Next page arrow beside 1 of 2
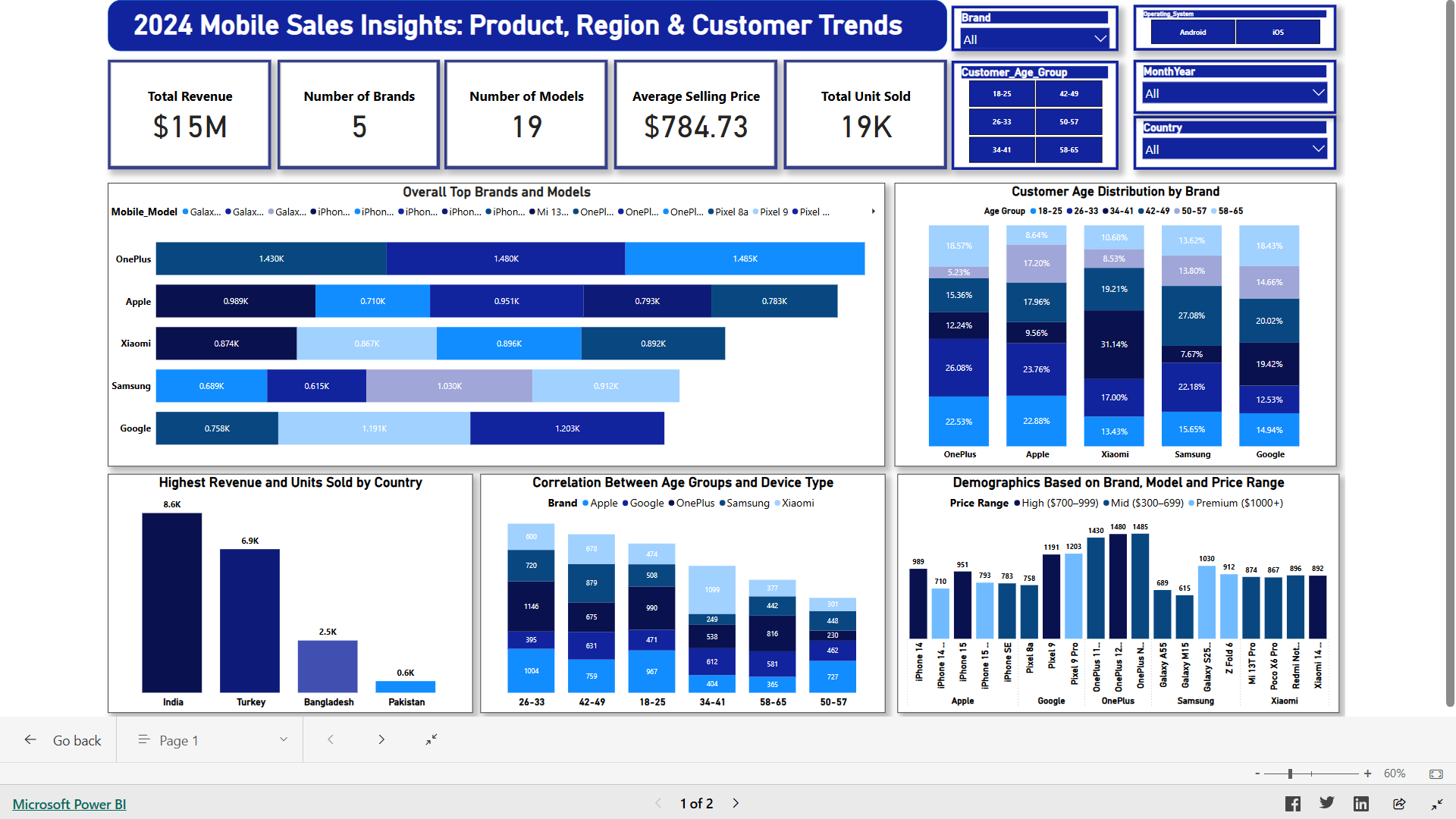Image resolution: width=1456 pixels, height=819 pixels. (736, 803)
